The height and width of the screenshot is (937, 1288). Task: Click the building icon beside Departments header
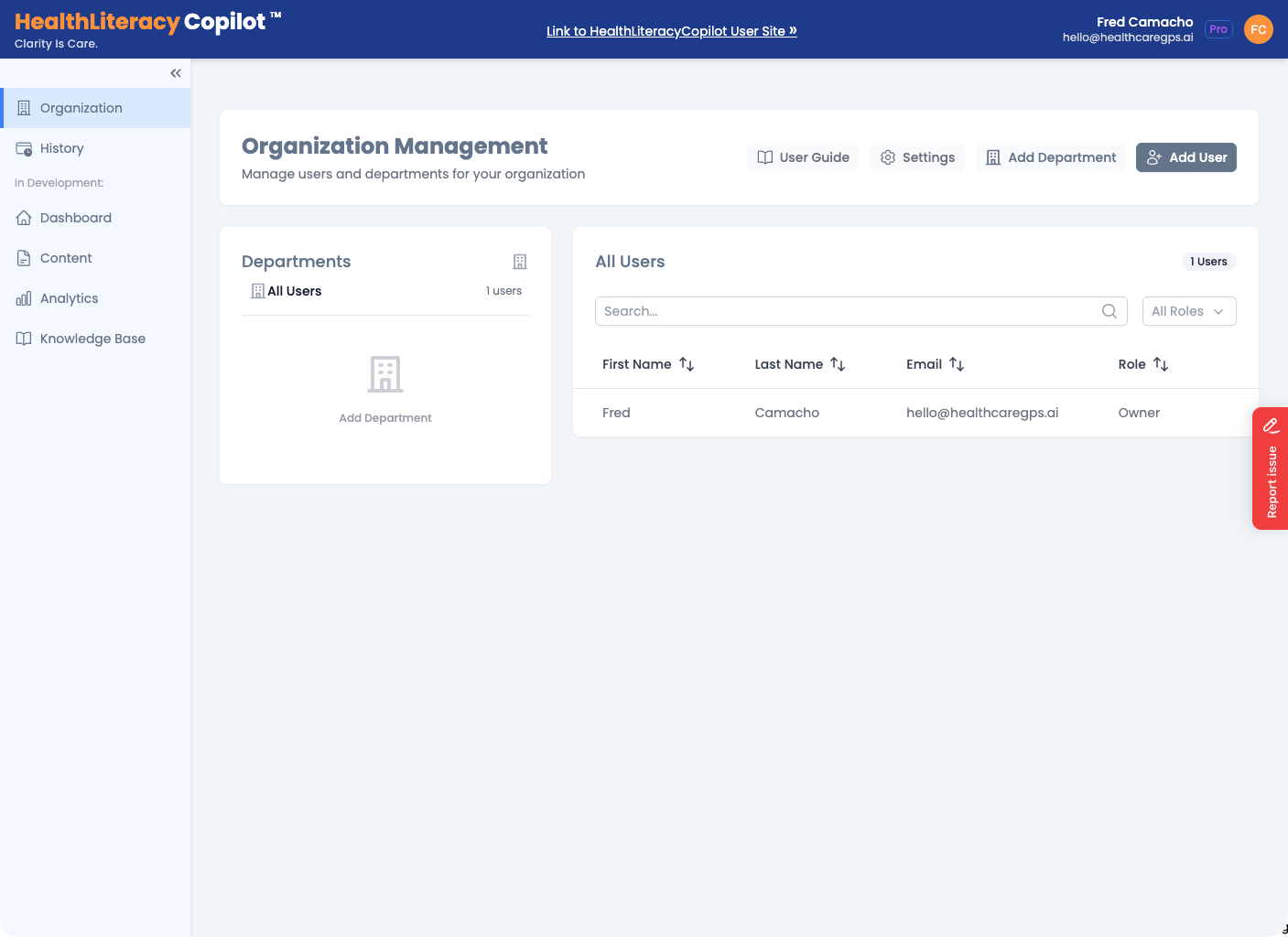click(x=519, y=262)
